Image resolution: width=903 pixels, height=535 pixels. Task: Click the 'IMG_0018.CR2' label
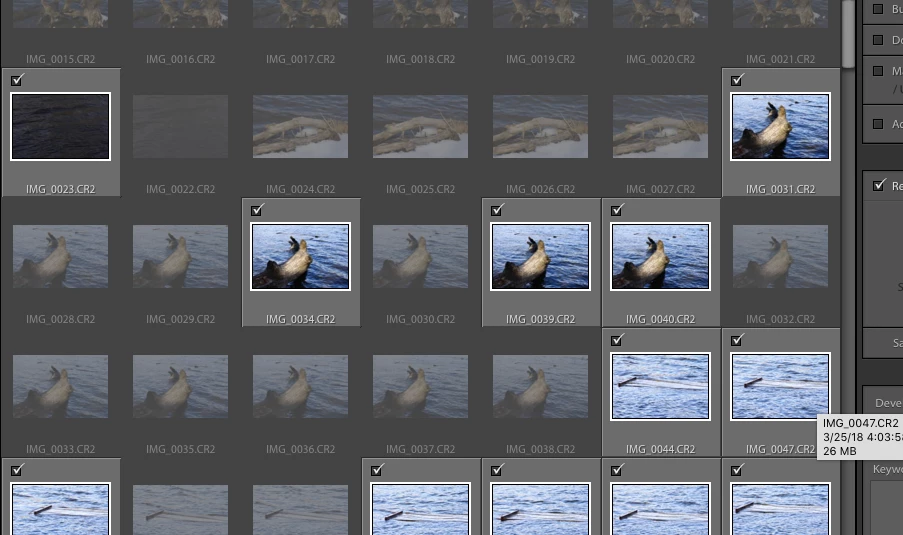(420, 59)
